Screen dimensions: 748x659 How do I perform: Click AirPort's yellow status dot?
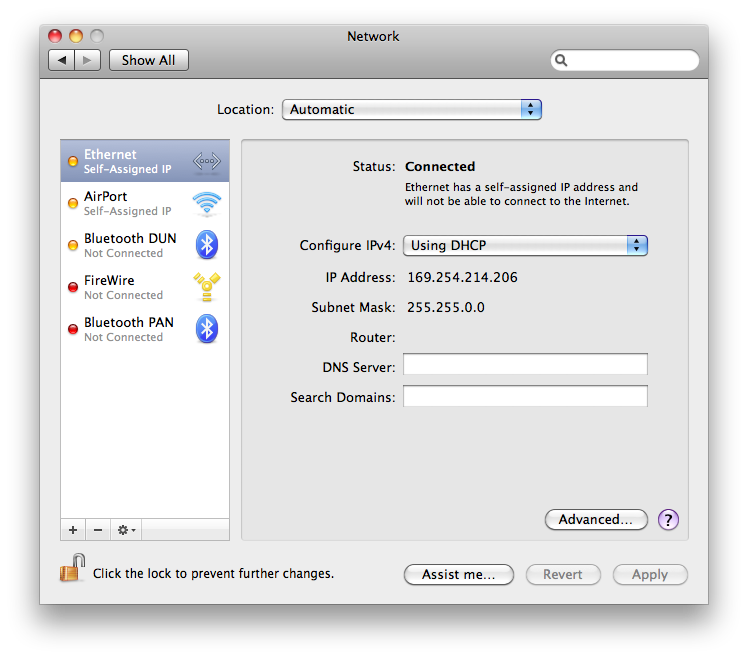click(x=73, y=203)
